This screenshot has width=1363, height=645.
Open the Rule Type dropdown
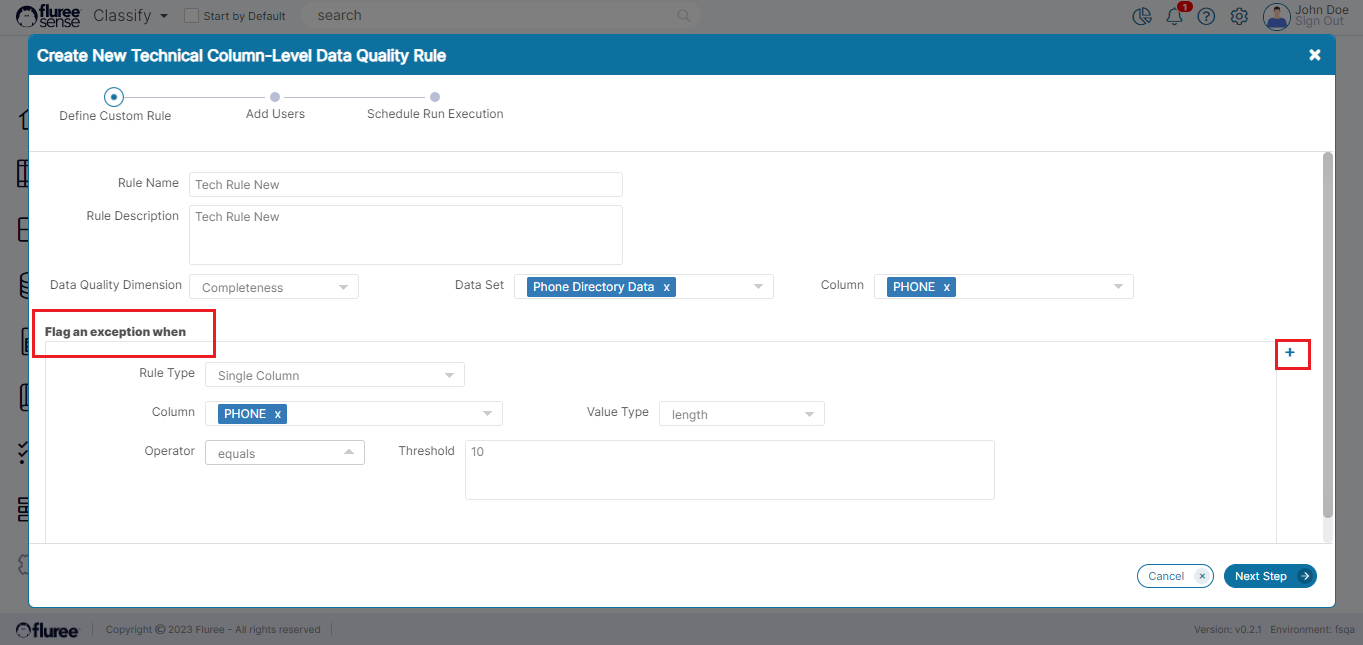(334, 376)
